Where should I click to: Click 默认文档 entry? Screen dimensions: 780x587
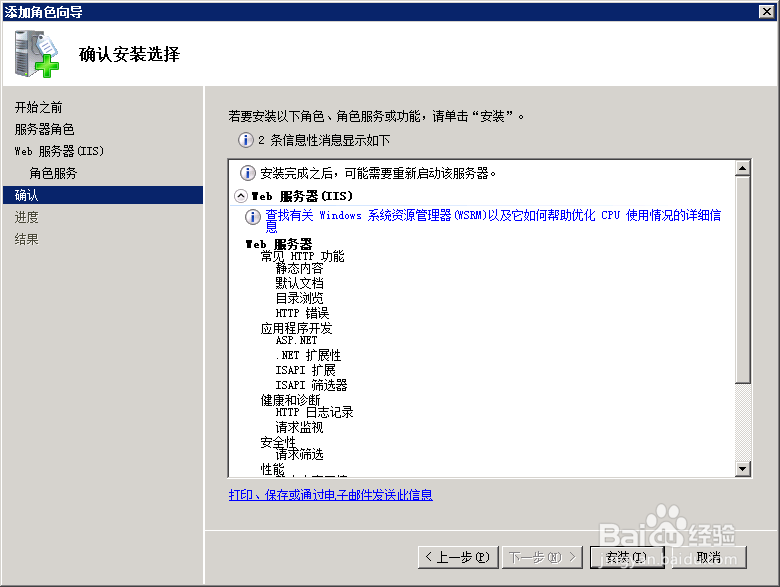[x=299, y=284]
